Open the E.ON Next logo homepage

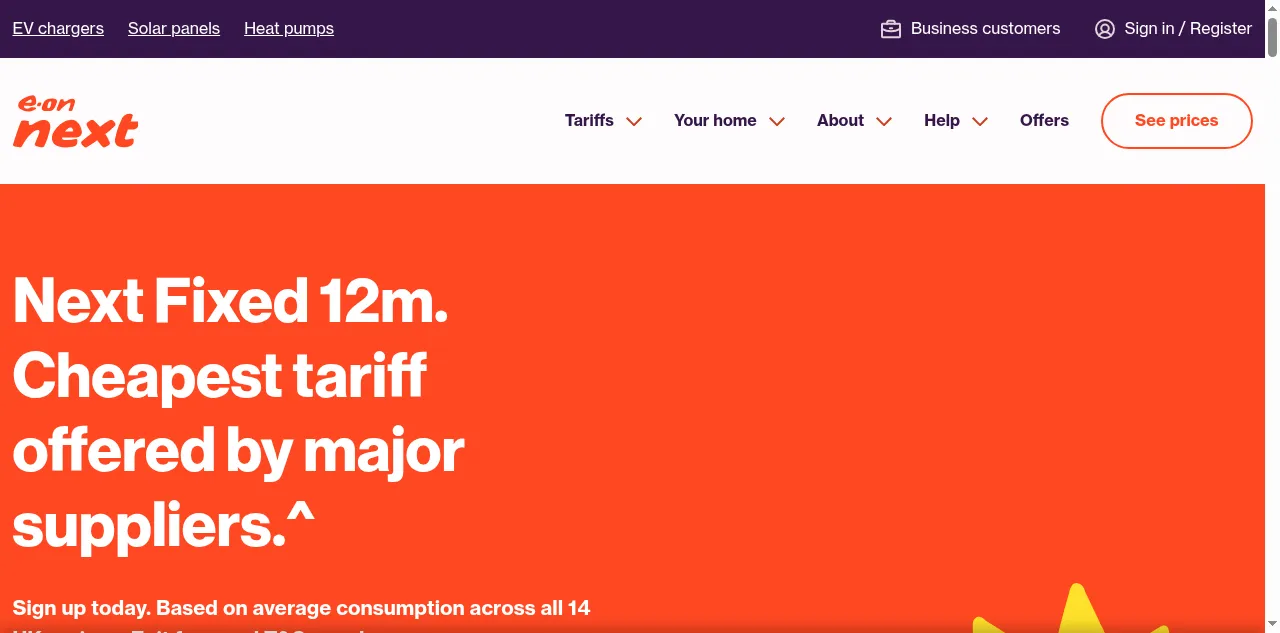[76, 121]
